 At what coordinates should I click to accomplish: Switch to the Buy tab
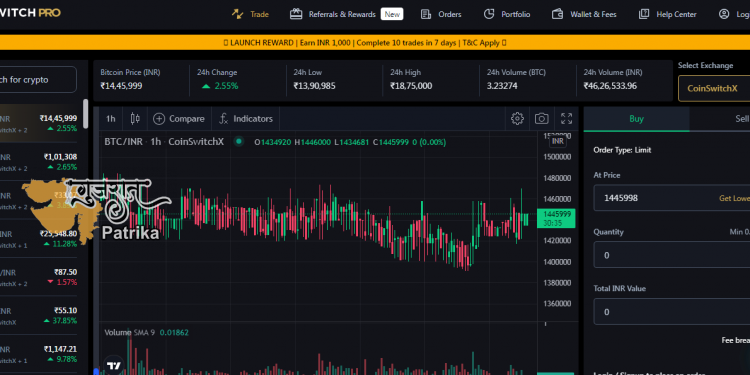(636, 119)
